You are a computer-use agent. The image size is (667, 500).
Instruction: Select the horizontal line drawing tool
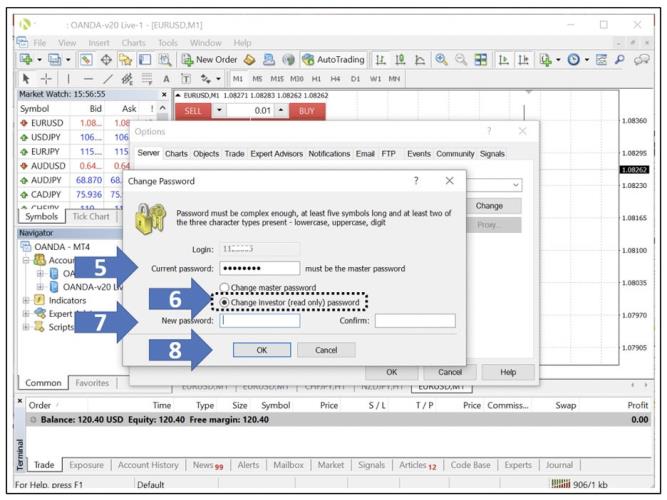point(88,79)
